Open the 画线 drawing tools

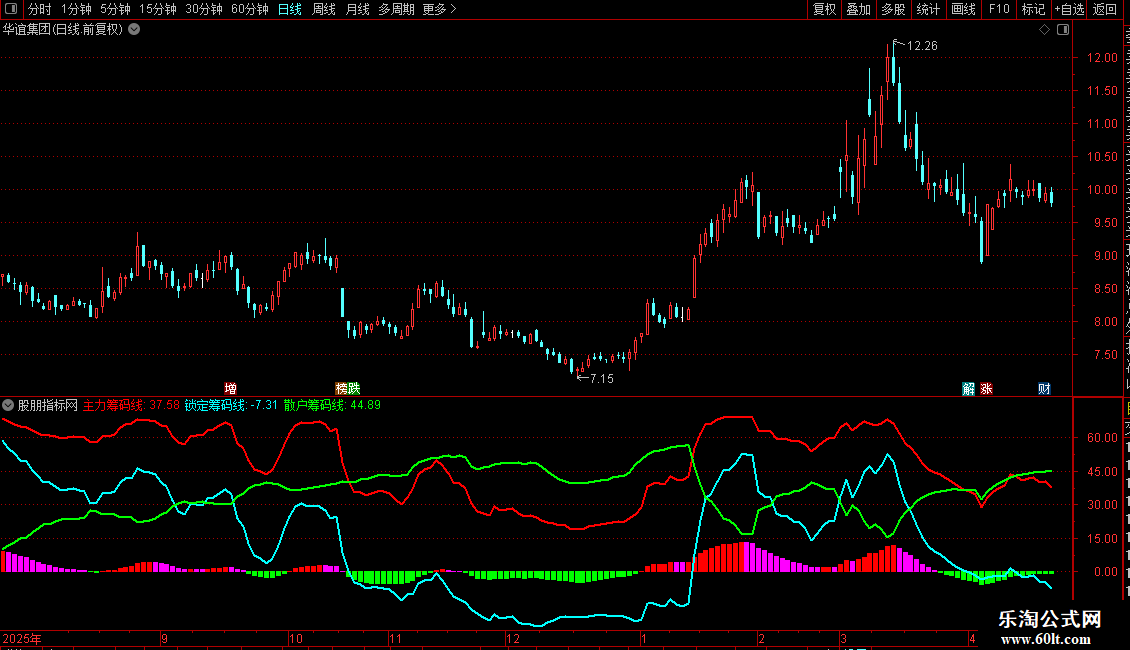963,9
